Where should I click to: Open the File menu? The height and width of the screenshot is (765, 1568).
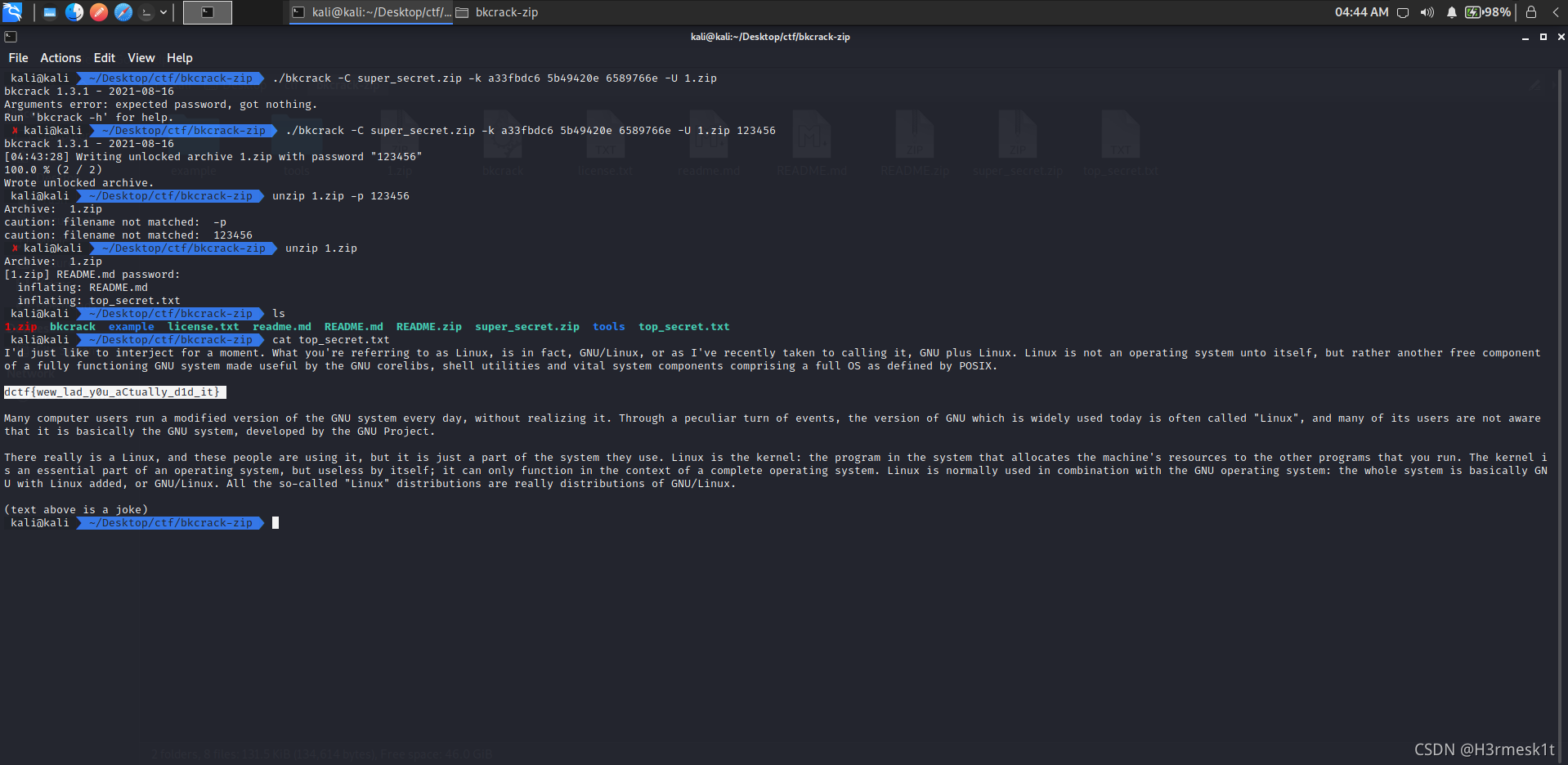coord(18,58)
